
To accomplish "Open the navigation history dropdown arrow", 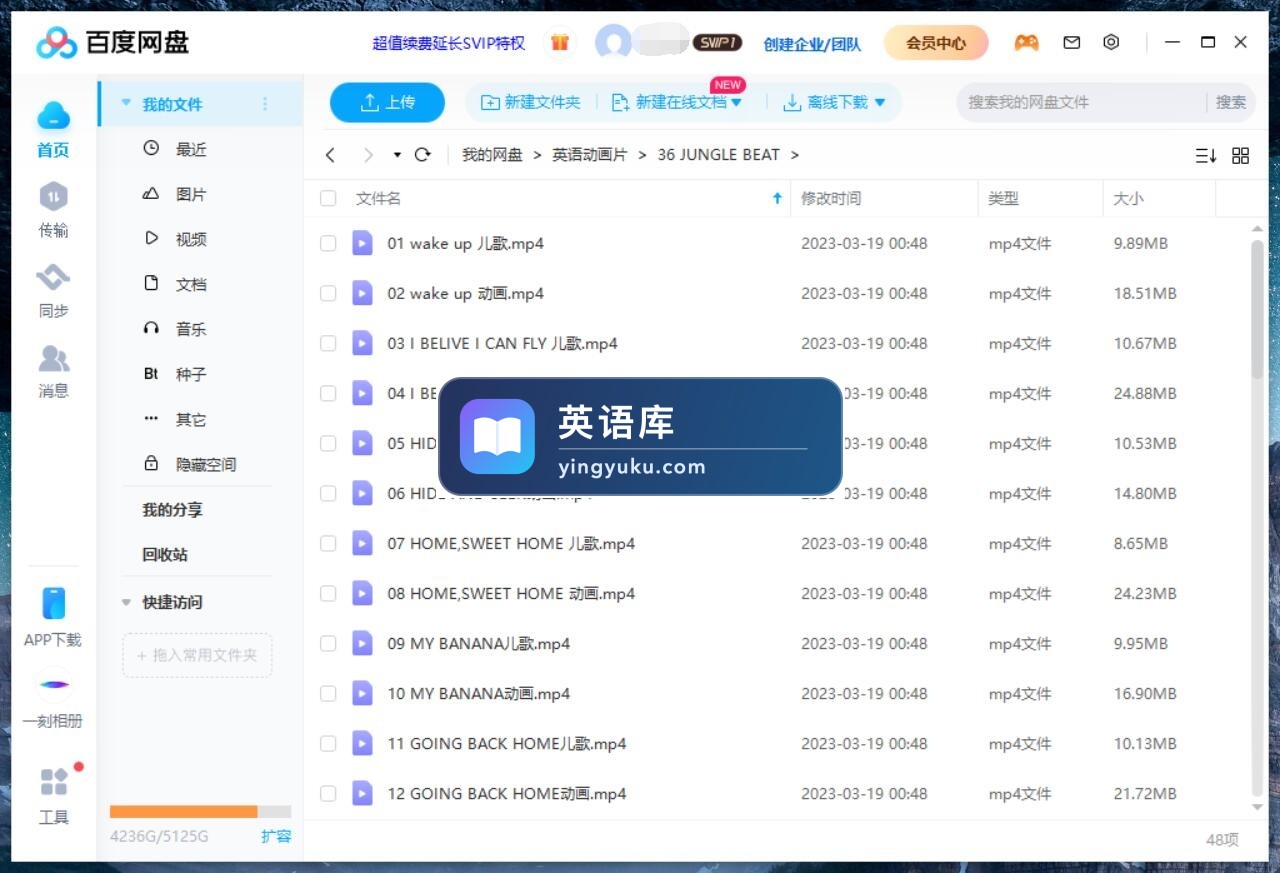I will pos(397,155).
